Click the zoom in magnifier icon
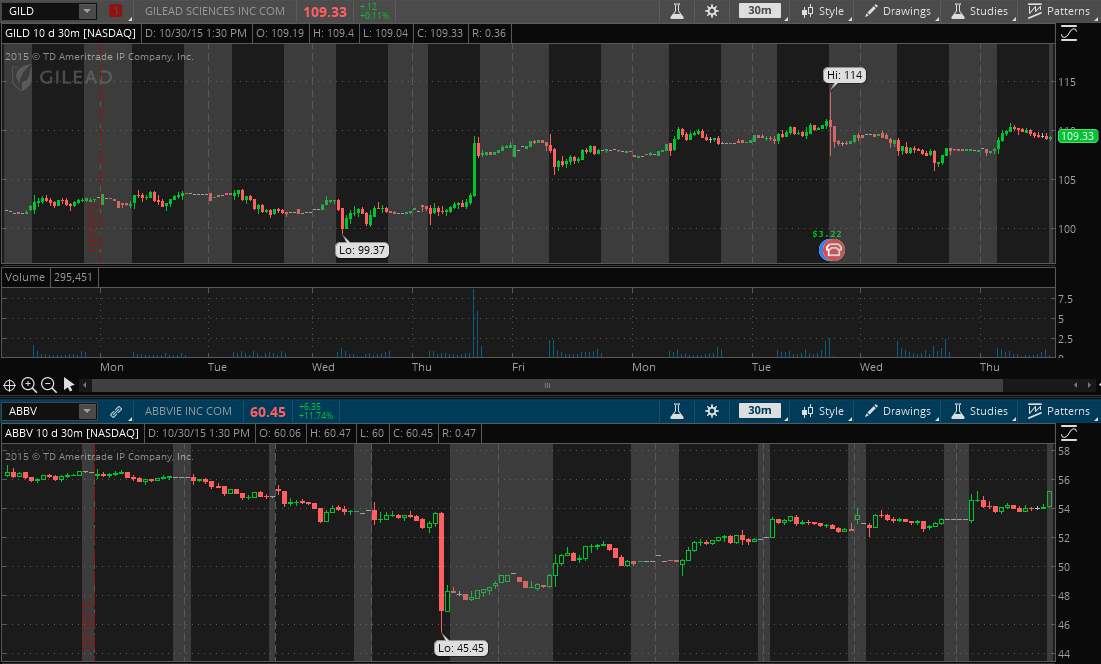The image size is (1101, 664). pos(29,385)
